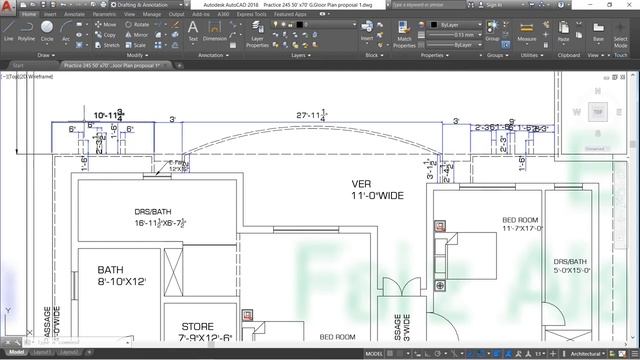The image size is (640, 360).
Task: Click TOP face of the ViewCube
Action: (598, 112)
